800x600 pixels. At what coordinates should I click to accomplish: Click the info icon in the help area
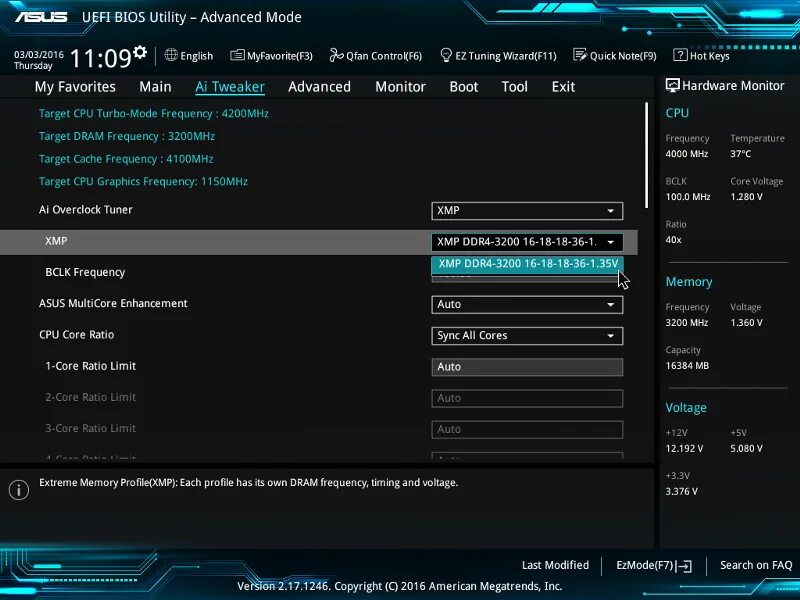19,490
